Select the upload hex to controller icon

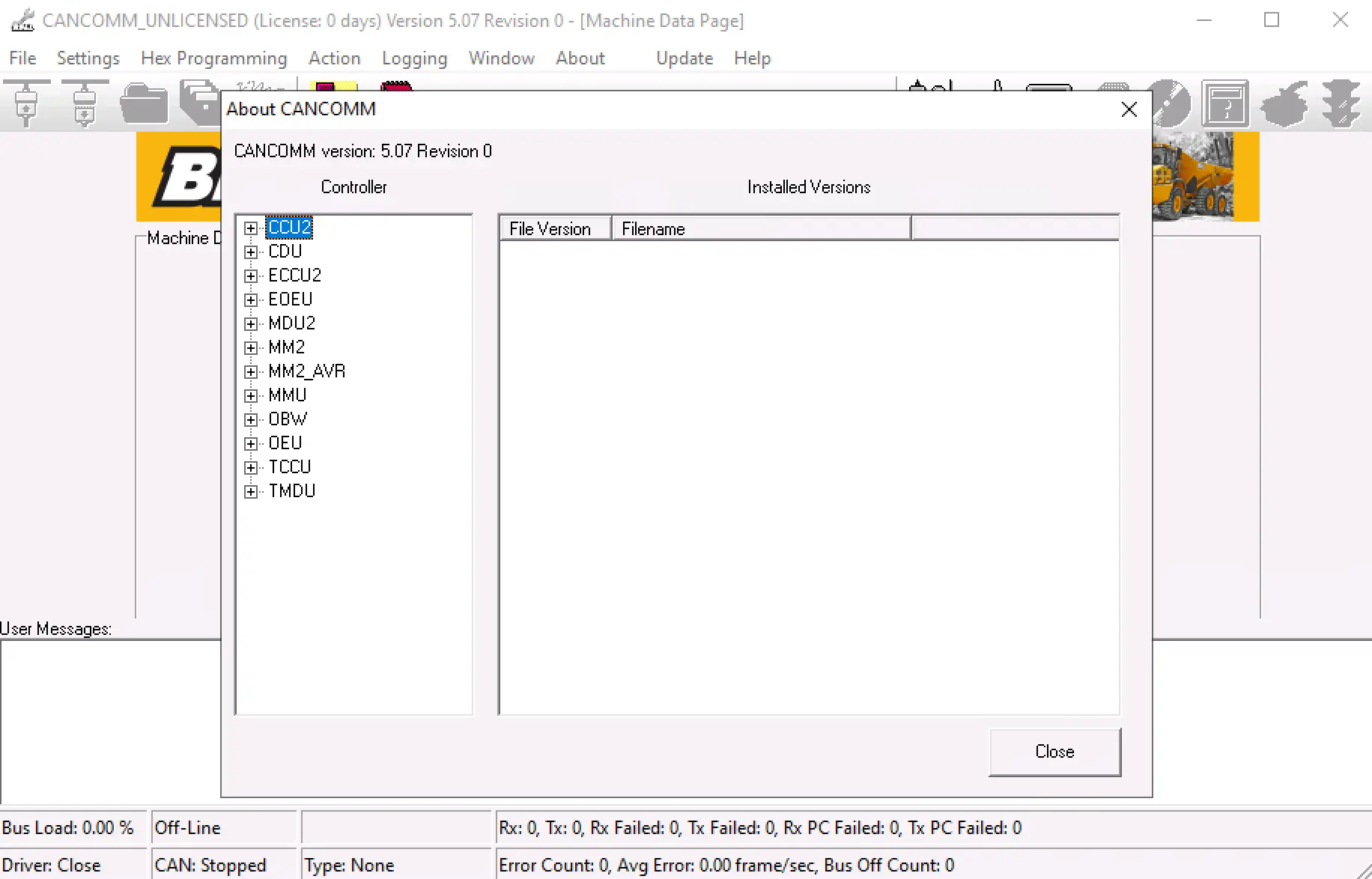click(x=28, y=103)
